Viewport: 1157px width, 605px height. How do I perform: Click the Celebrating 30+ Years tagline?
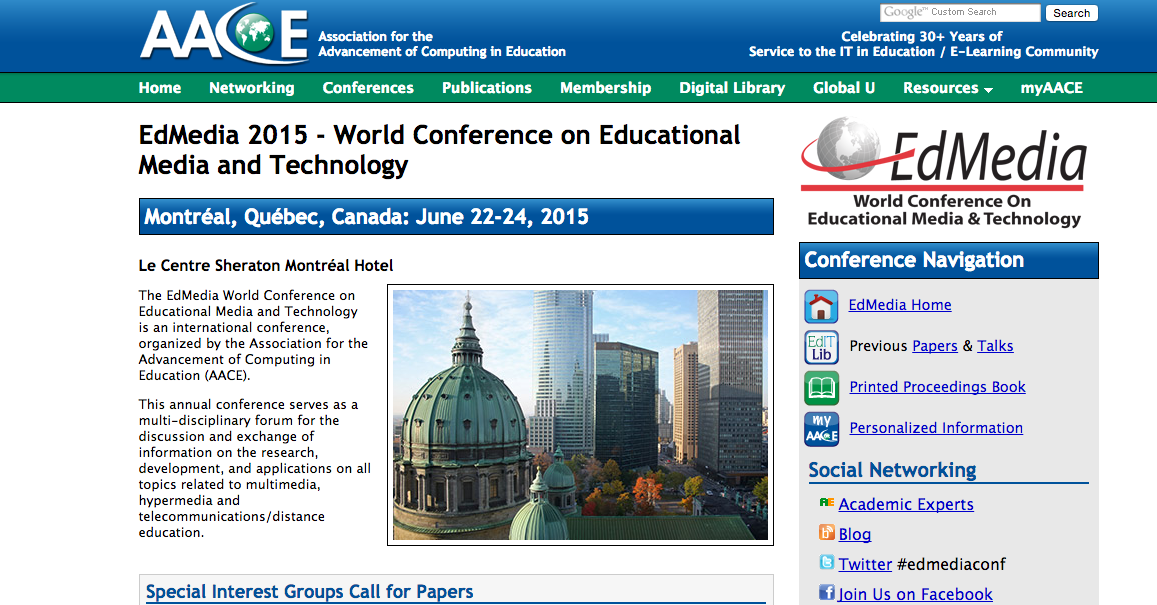click(923, 44)
